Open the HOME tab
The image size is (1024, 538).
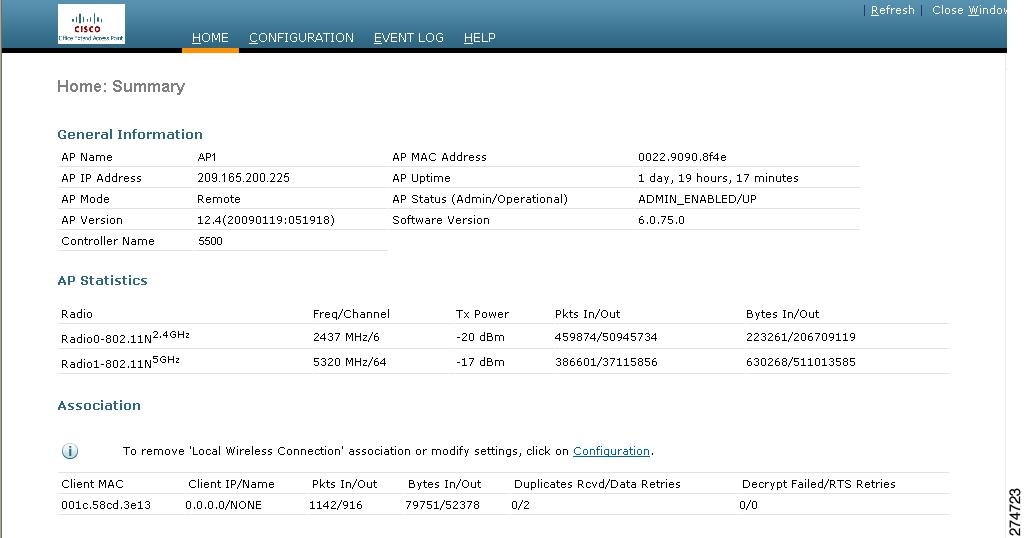(x=210, y=38)
